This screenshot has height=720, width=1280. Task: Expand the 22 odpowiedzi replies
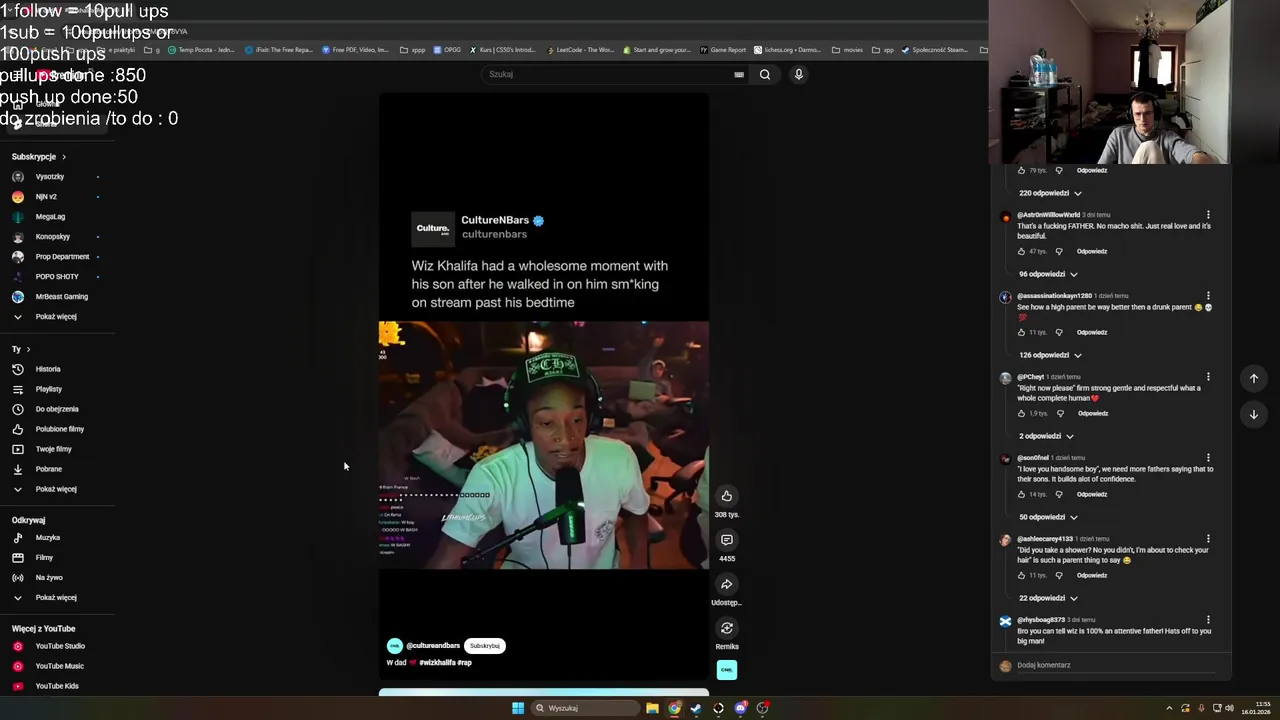1048,598
